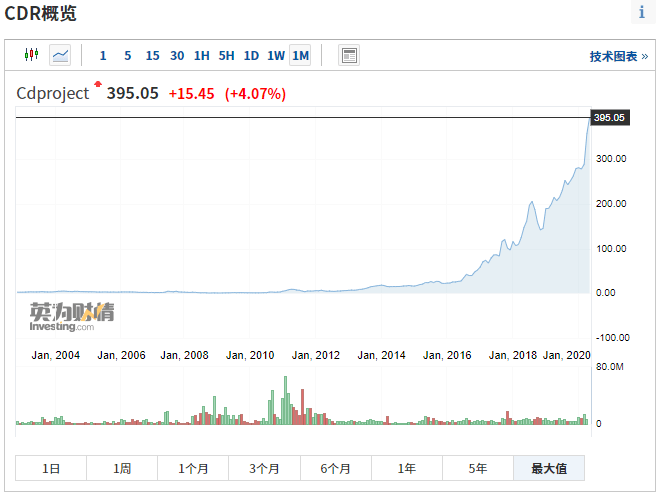Choose the 15 minute interval

point(152,56)
